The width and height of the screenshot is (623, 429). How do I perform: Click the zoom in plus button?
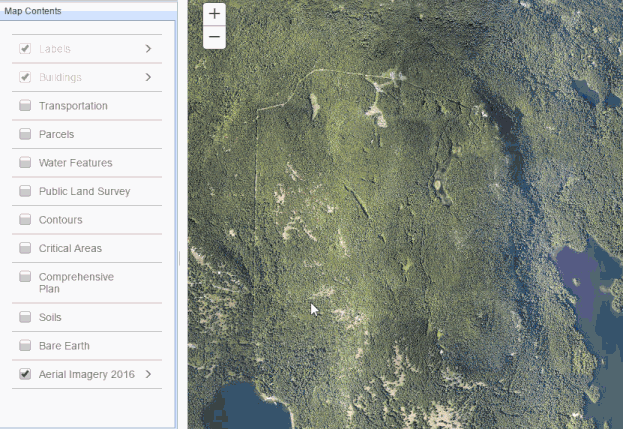click(x=214, y=14)
